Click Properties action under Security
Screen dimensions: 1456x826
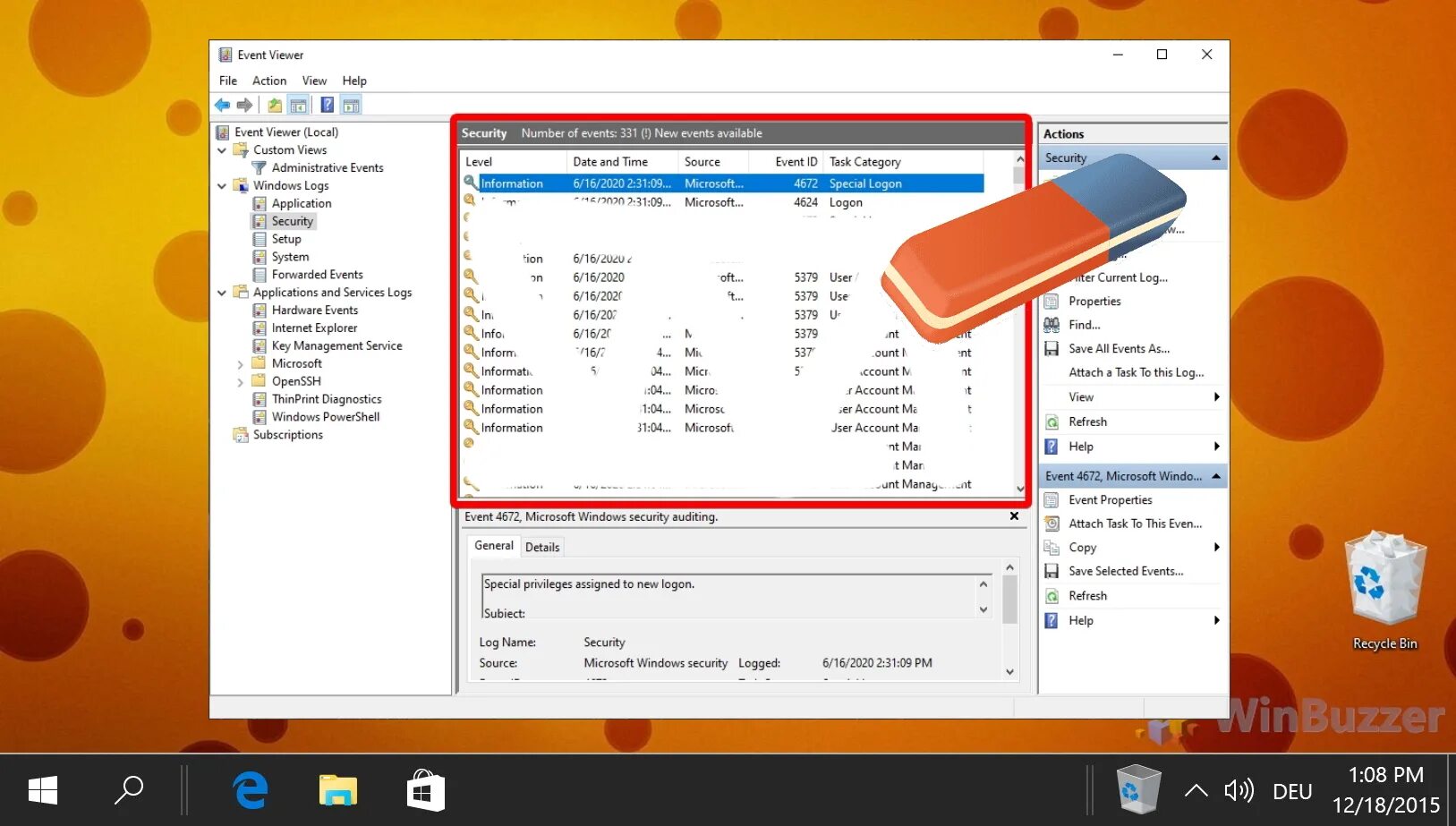tap(1094, 302)
